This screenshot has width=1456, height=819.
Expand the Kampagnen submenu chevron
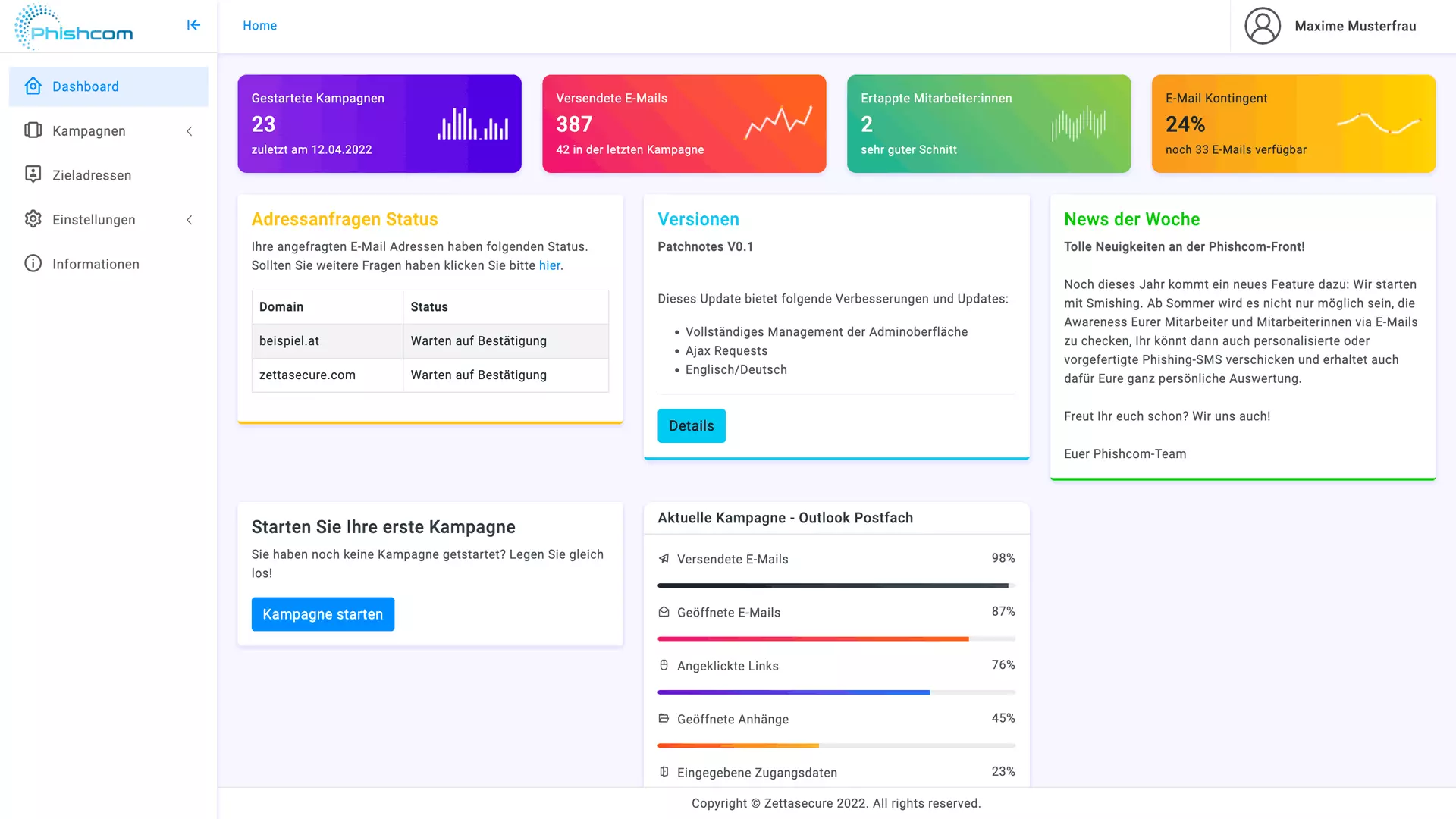coord(190,131)
